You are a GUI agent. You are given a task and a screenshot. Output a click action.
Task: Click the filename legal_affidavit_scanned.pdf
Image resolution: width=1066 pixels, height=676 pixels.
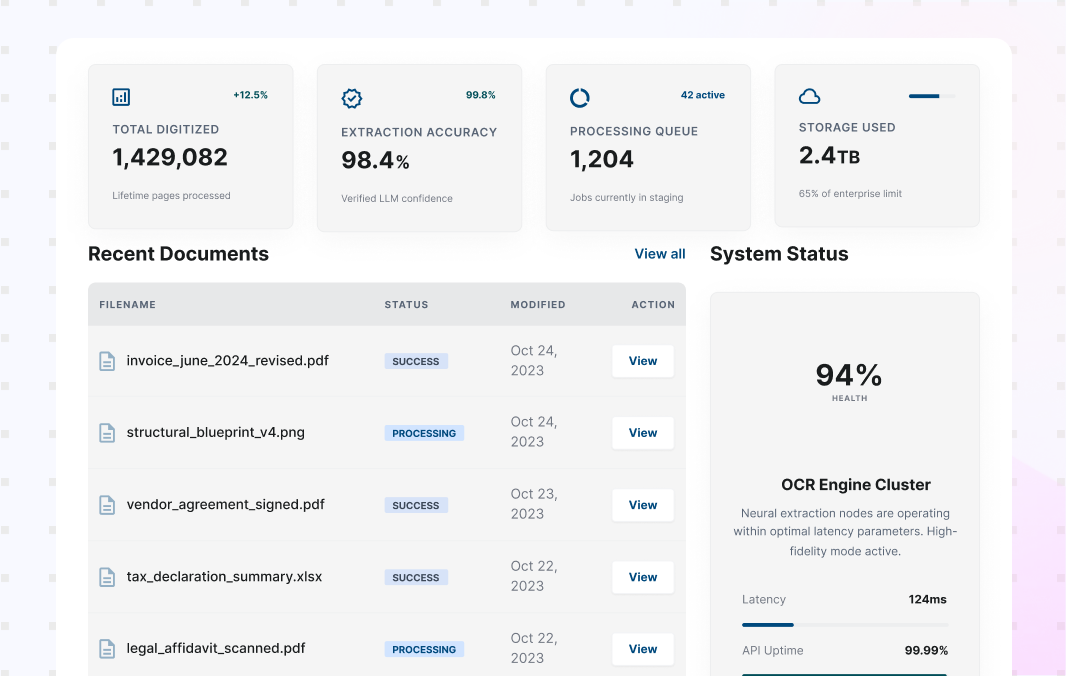(216, 649)
